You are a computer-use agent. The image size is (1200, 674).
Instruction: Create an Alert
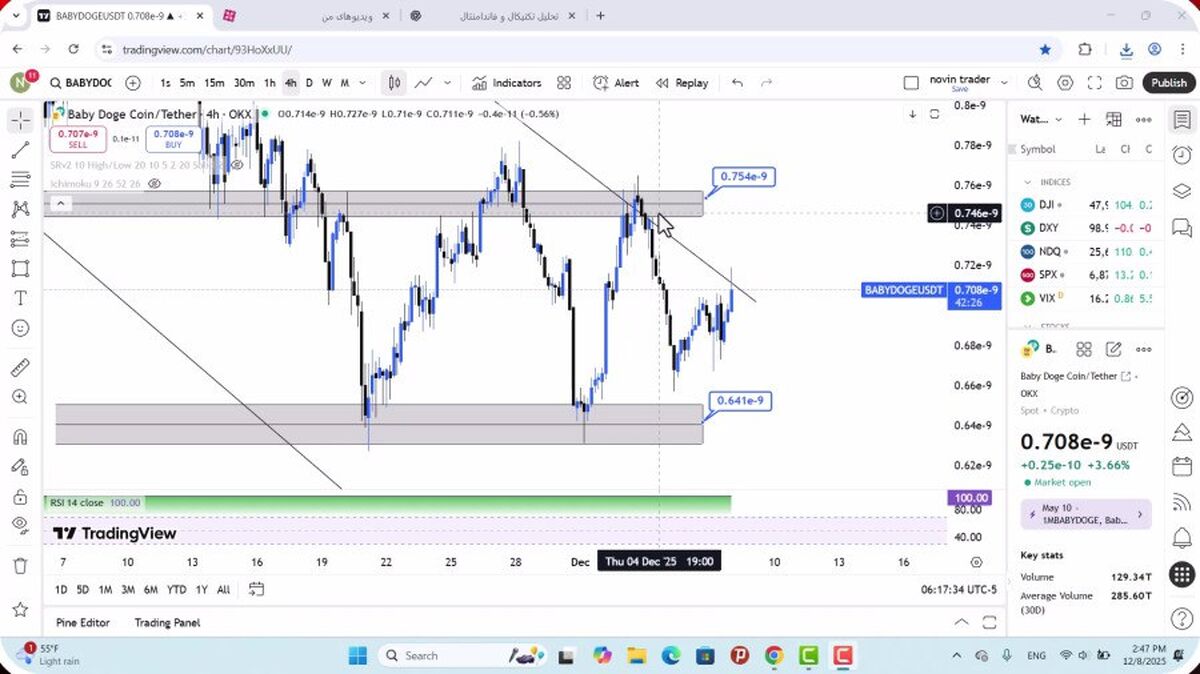coord(616,83)
